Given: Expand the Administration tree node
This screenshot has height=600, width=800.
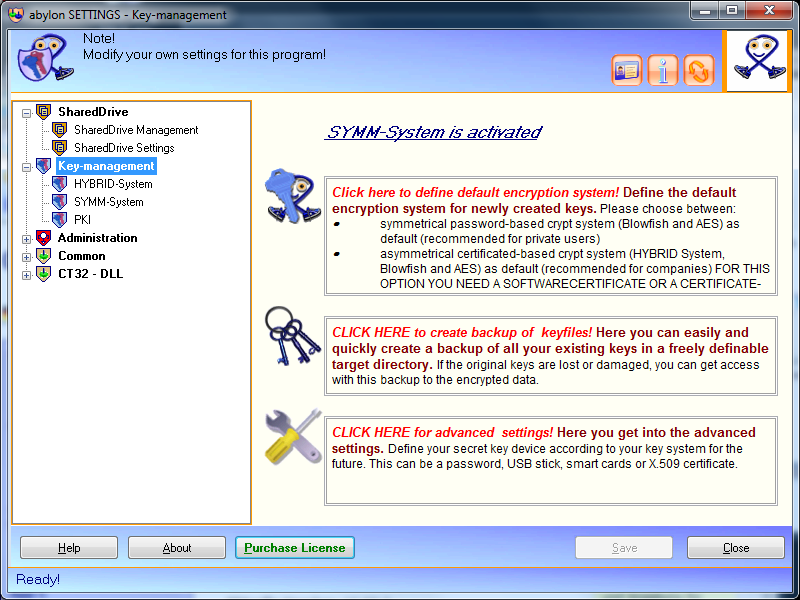Looking at the screenshot, I should point(27,239).
